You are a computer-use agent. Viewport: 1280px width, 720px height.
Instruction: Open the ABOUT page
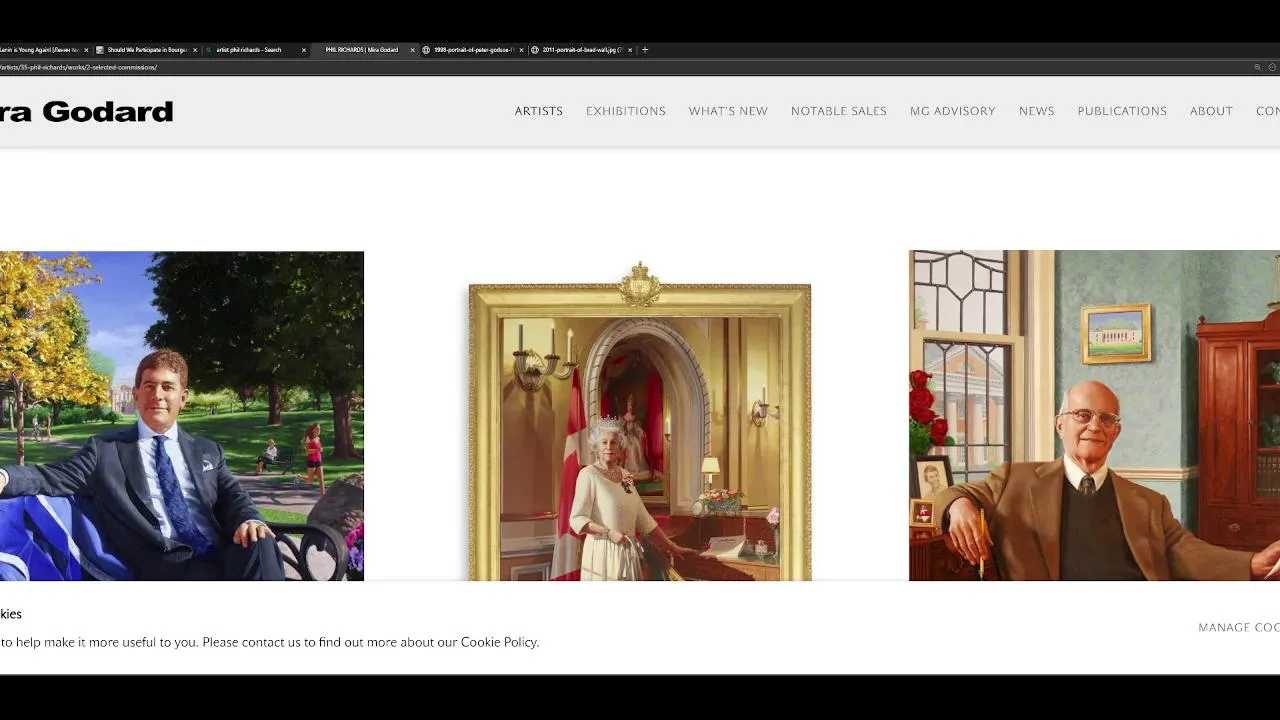1211,111
